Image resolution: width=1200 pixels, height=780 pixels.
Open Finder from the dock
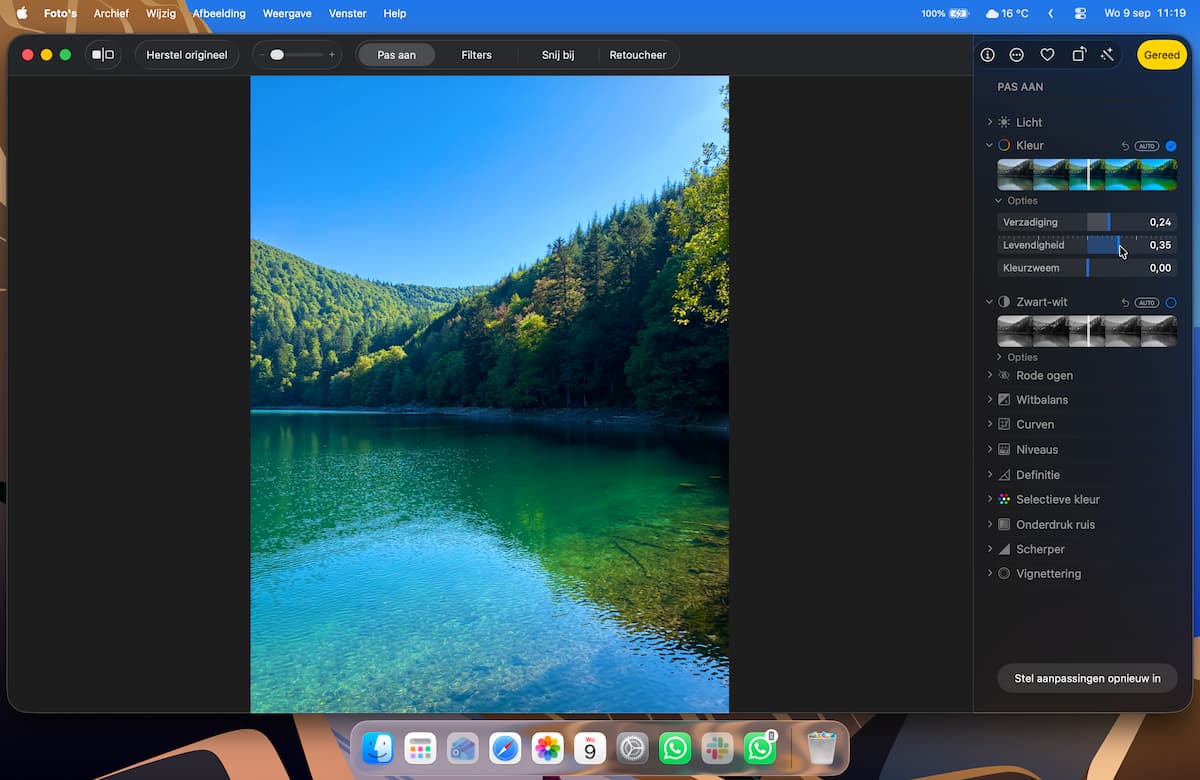[x=378, y=747]
